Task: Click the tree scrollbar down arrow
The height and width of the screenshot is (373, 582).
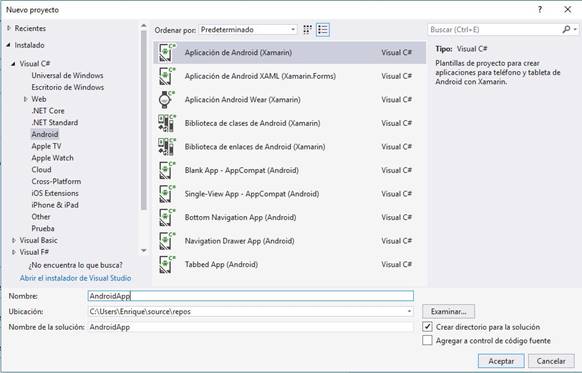Action: (x=144, y=251)
